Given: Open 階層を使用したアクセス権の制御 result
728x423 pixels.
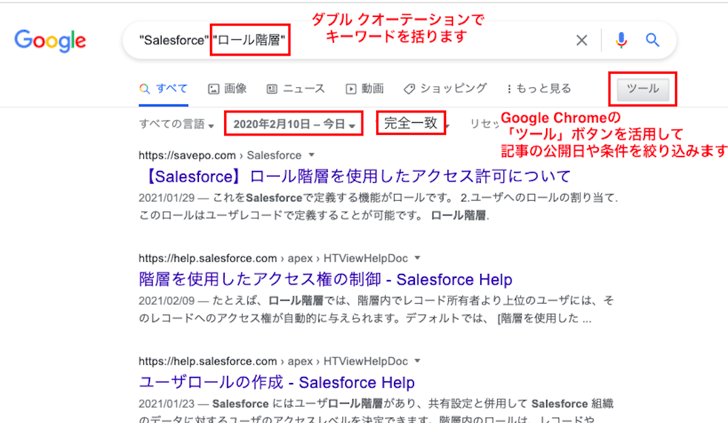Looking at the screenshot, I should 325,280.
